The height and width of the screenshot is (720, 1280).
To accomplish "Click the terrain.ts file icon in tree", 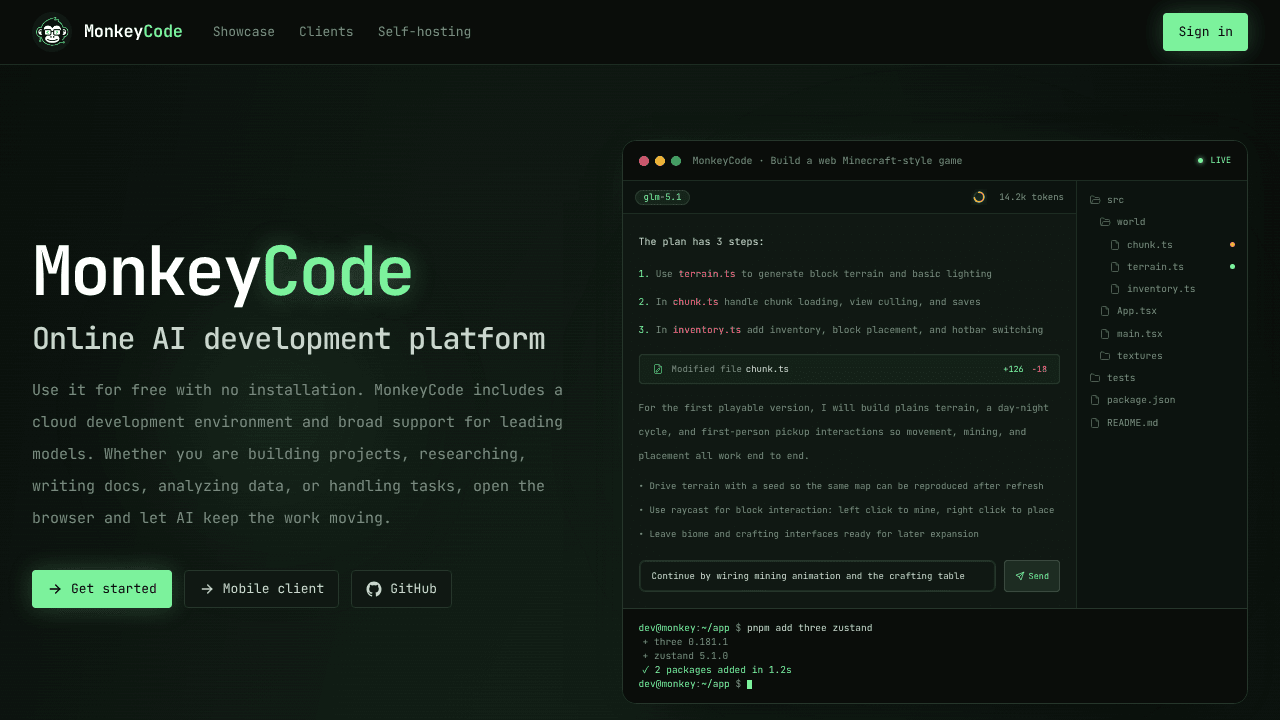I will (1115, 267).
